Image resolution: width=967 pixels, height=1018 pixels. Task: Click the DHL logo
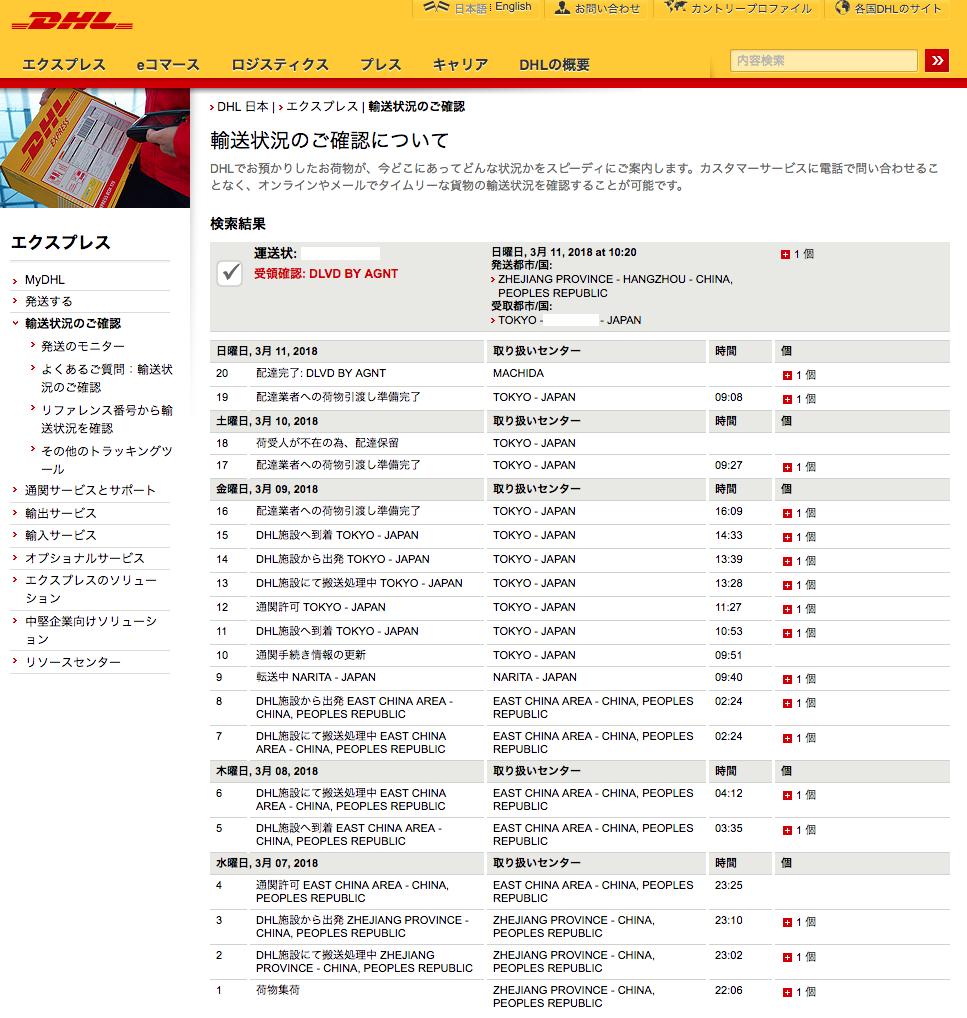click(72, 21)
